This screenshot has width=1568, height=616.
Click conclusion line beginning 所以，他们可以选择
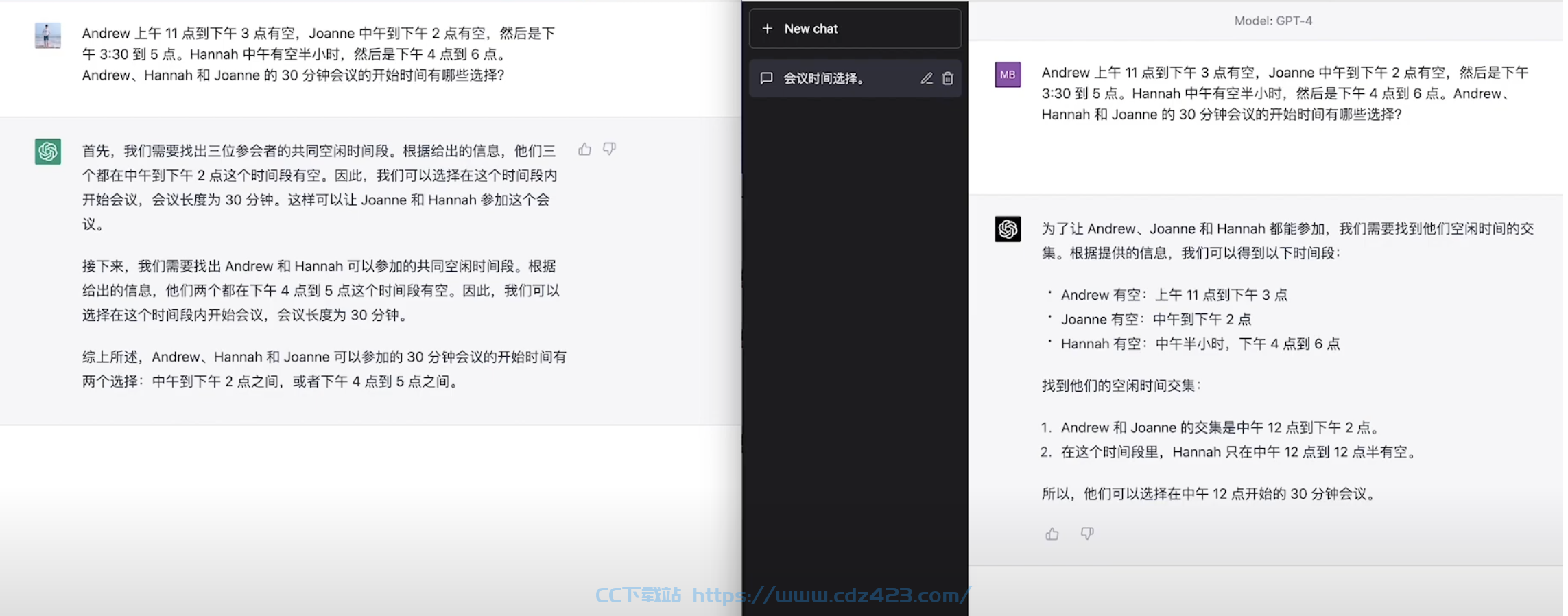(x=1209, y=494)
